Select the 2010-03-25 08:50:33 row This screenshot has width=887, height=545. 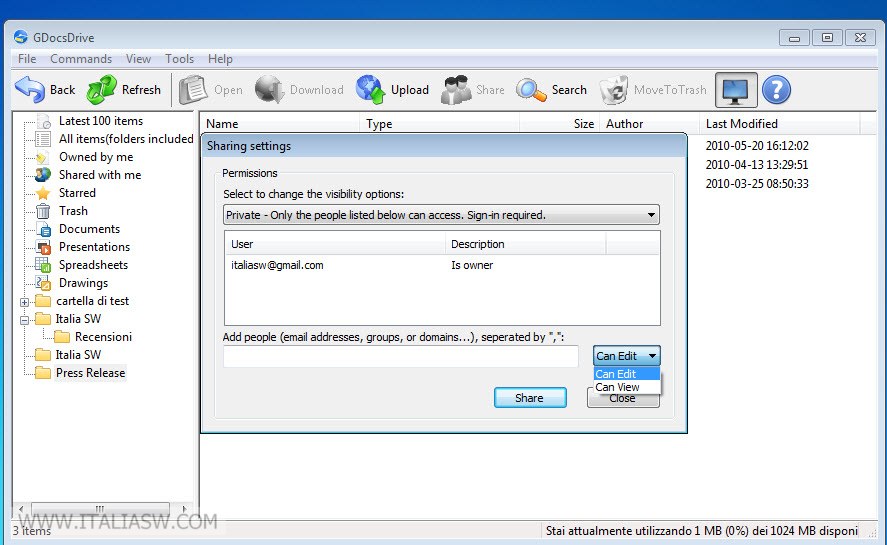pos(757,183)
